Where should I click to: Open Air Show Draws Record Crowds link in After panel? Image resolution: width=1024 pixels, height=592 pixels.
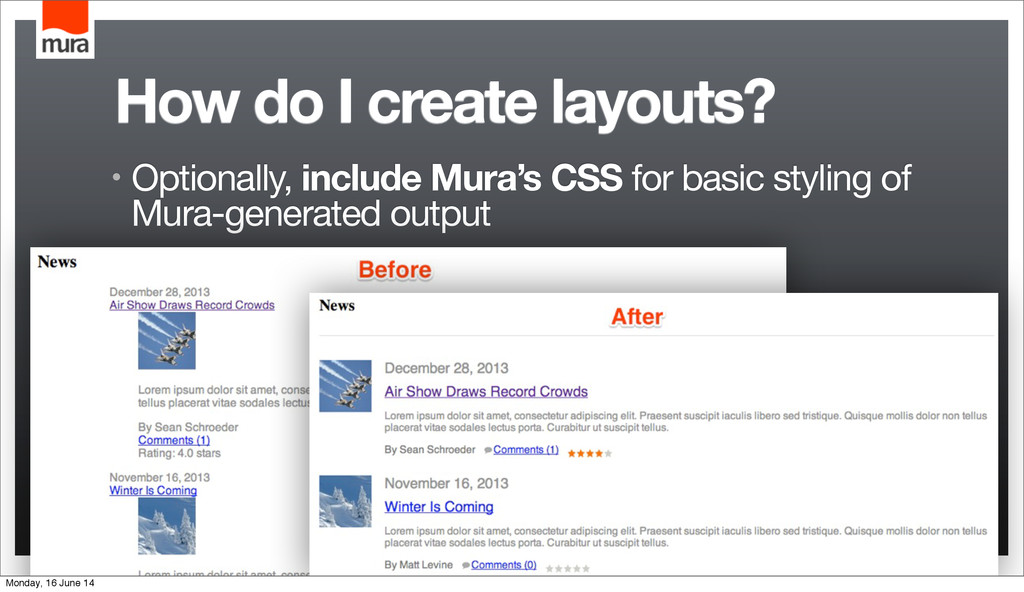coord(486,391)
